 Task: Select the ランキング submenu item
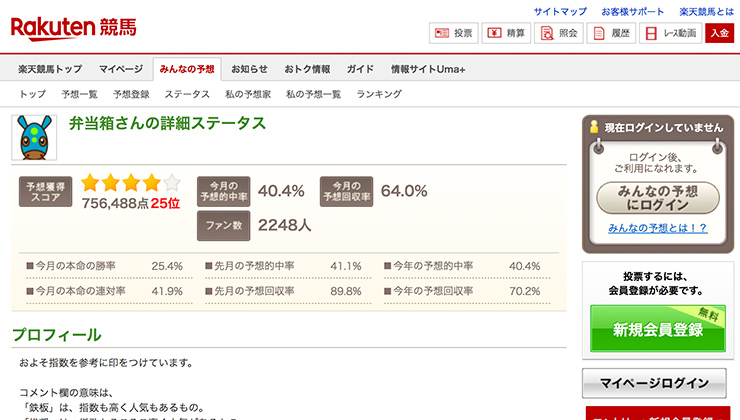click(x=379, y=94)
